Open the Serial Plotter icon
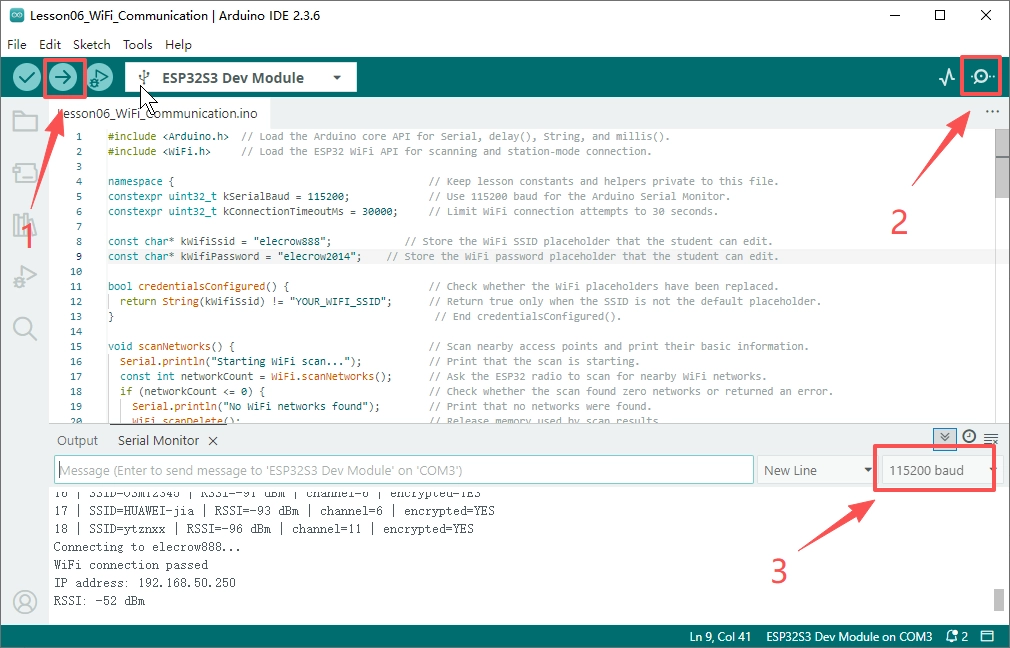 point(946,78)
